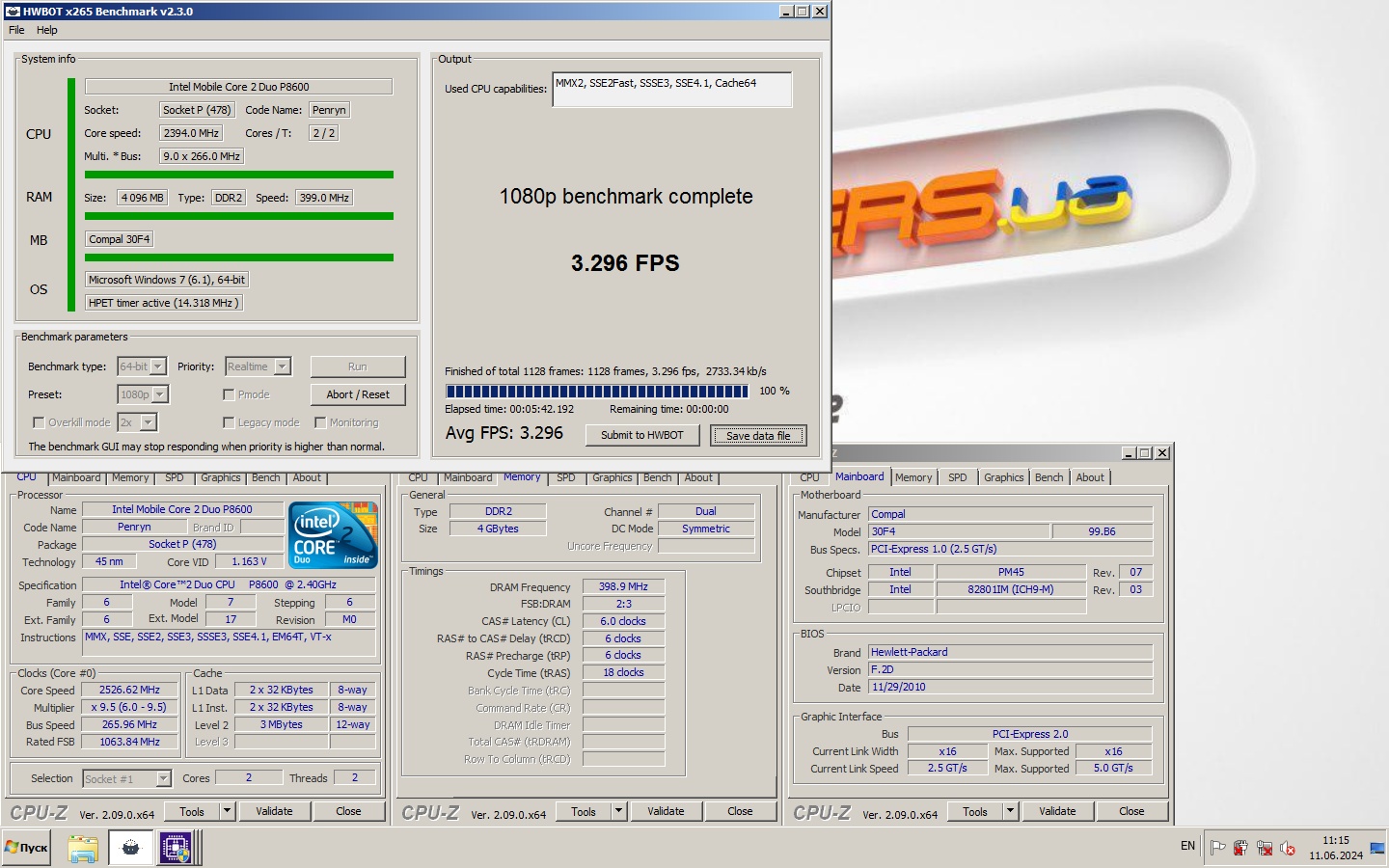Viewport: 1389px width, 868px height.
Task: Click the HWBOT x265 title bar icon
Action: [x=13, y=12]
